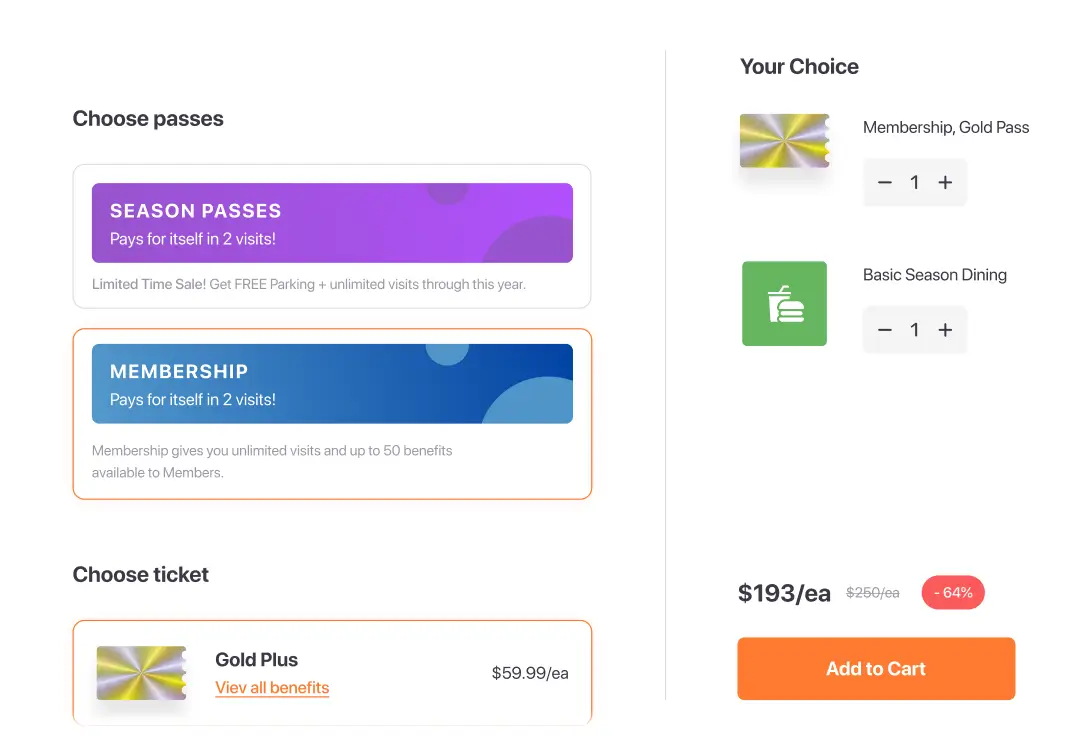Image resolution: width=1088 pixels, height=750 pixels.
Task: Click the Gold Pass ticket image in Your Choice
Action: pos(785,141)
